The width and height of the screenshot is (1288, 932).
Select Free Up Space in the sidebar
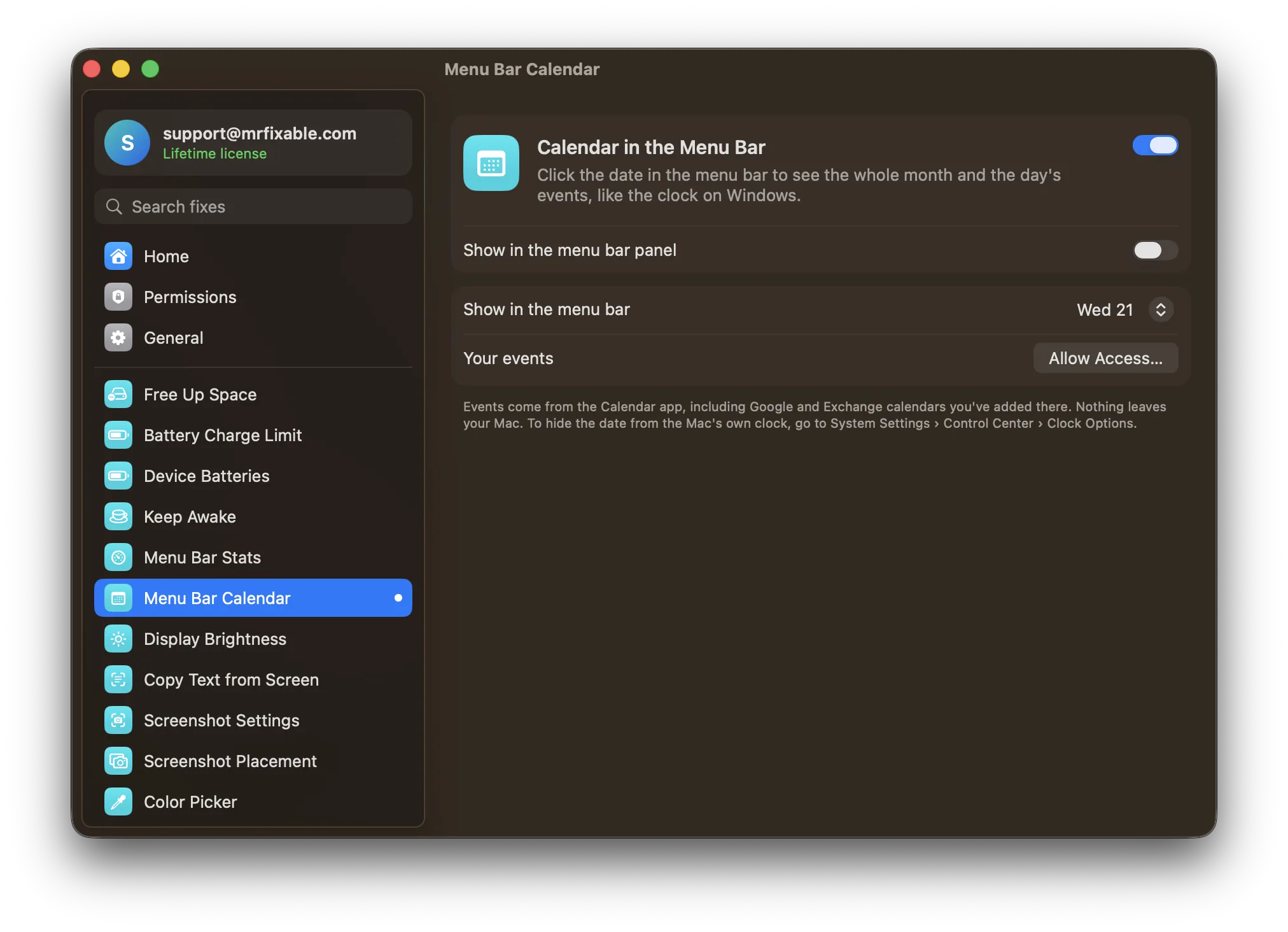pyautogui.click(x=253, y=394)
